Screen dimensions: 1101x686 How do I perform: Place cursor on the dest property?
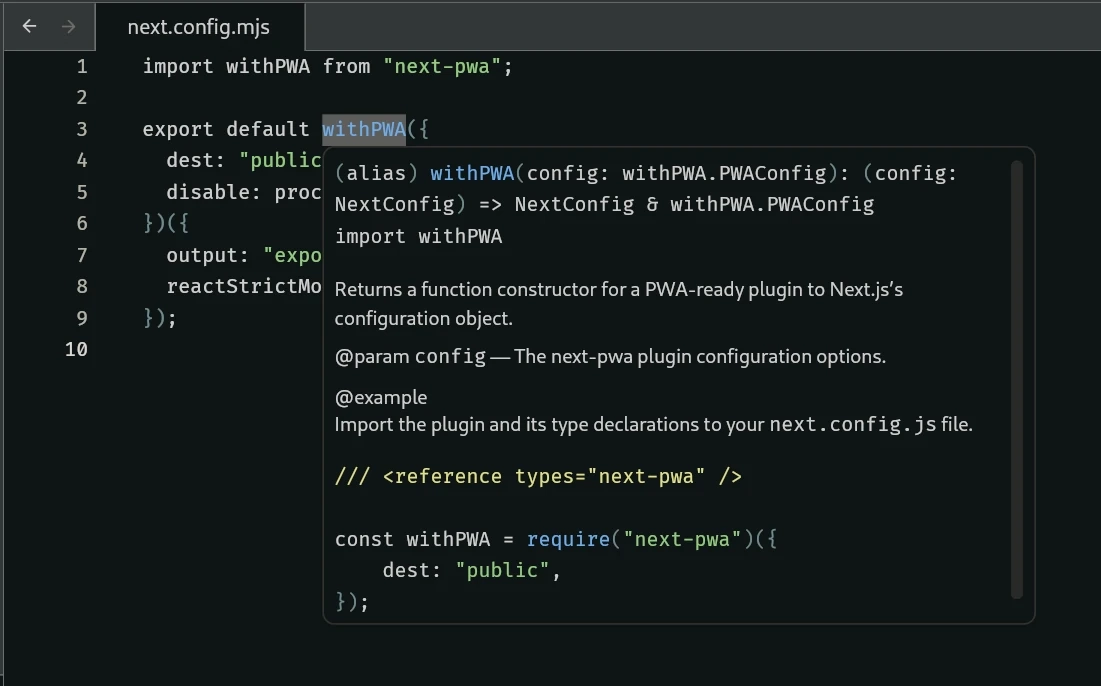pos(190,160)
